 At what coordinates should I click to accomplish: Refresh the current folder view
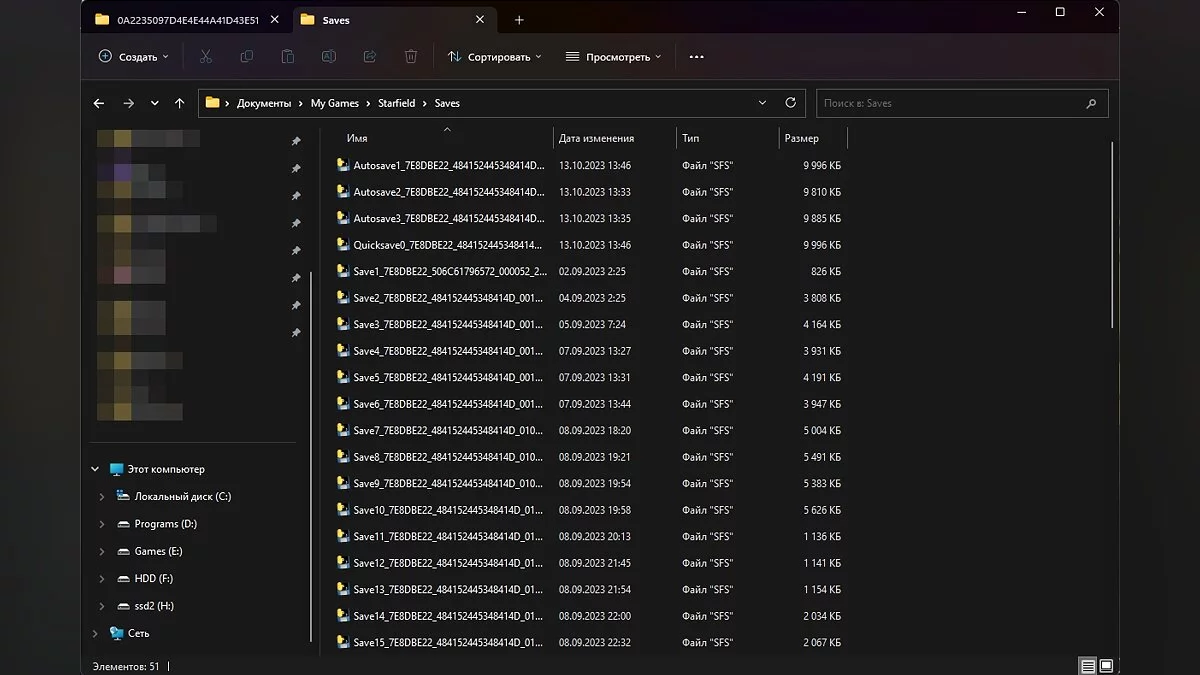pyautogui.click(x=790, y=103)
